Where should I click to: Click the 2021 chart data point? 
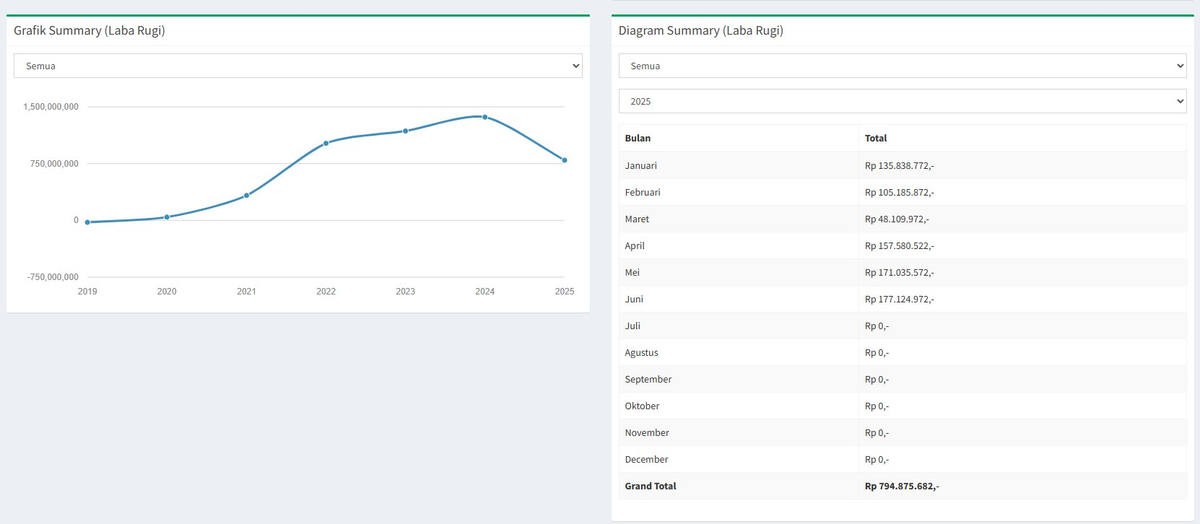click(247, 195)
